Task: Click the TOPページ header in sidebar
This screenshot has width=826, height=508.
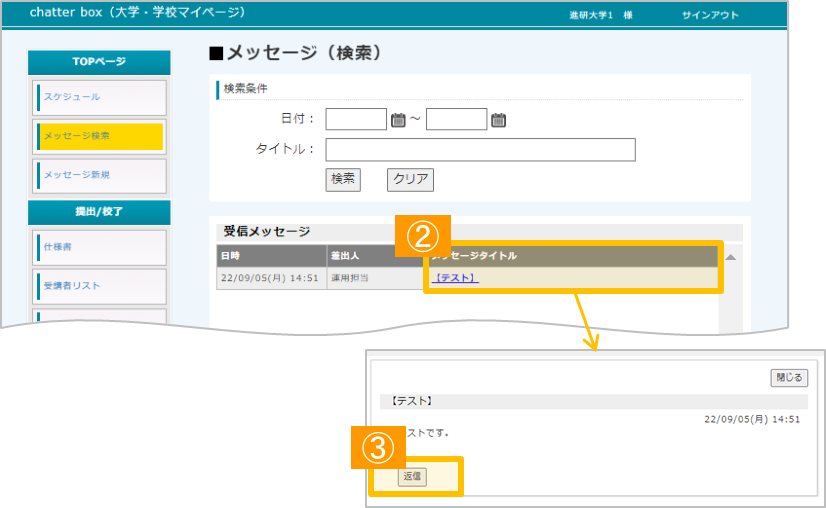Action: [x=99, y=62]
